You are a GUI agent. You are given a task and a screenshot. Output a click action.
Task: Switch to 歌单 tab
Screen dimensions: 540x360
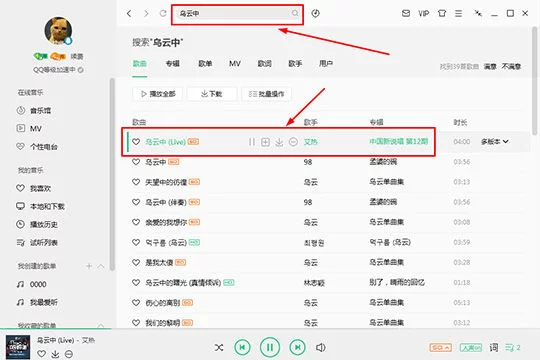click(x=205, y=63)
